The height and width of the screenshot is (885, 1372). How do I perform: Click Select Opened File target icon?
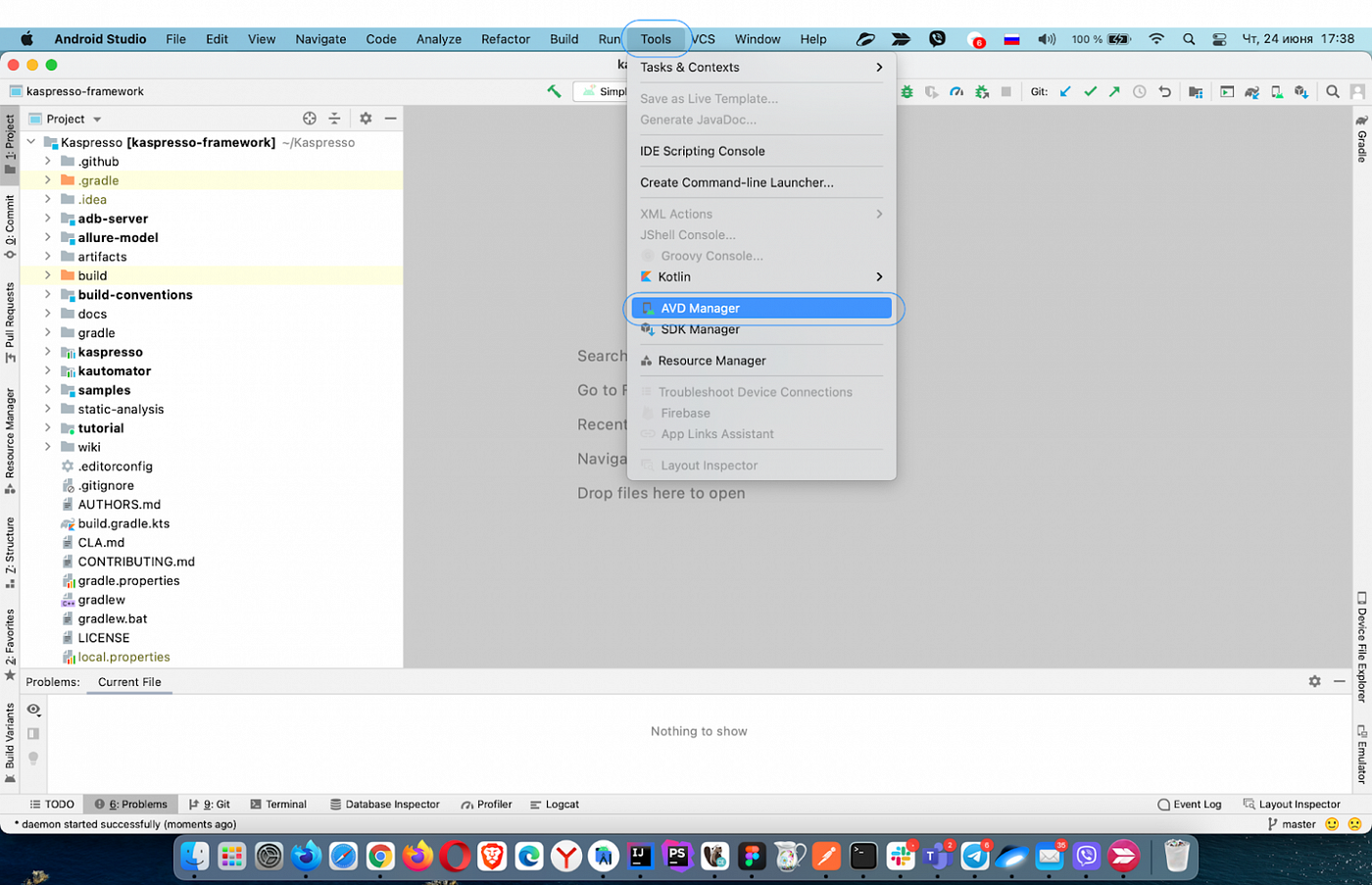coord(310,119)
